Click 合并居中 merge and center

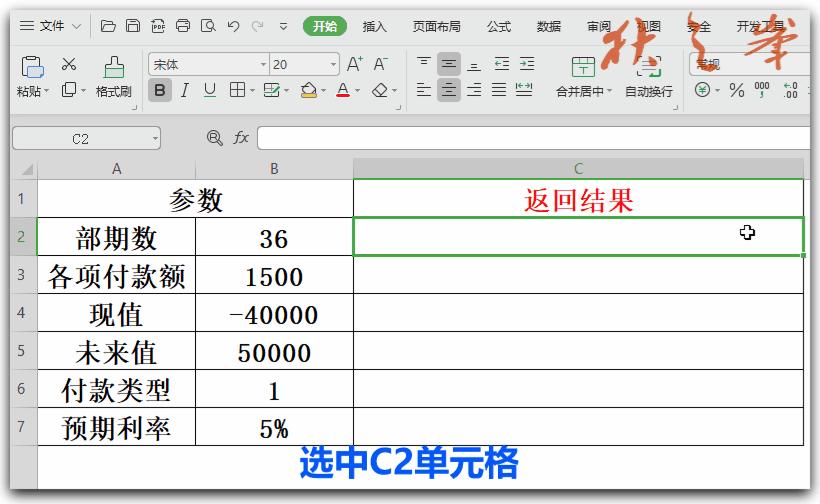tap(583, 76)
